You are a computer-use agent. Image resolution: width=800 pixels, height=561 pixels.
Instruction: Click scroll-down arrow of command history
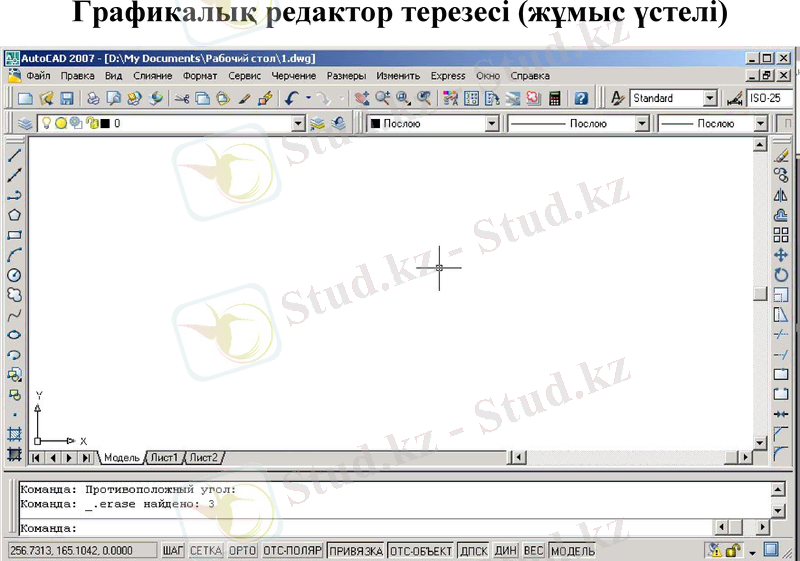click(778, 510)
